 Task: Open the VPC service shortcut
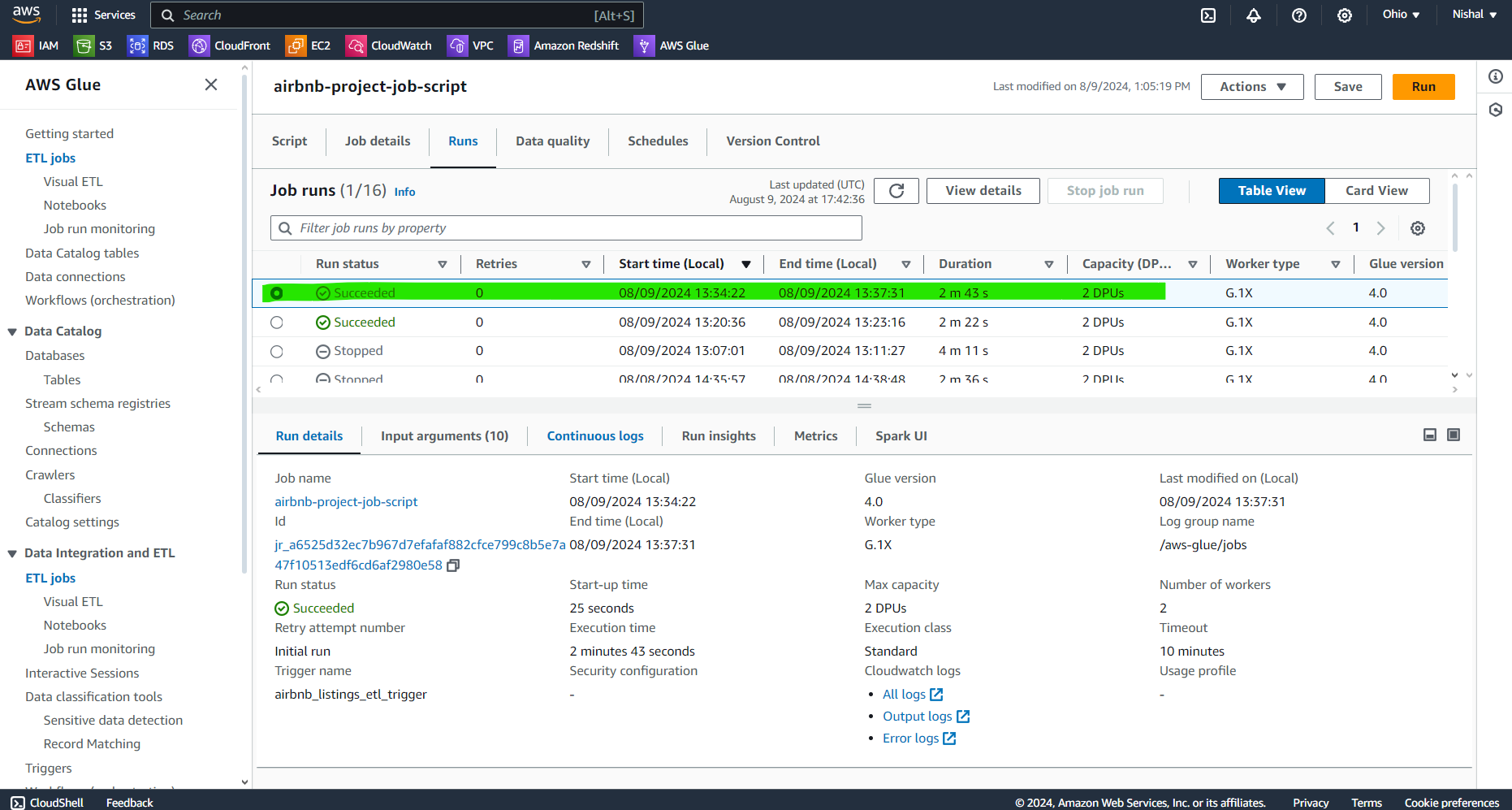click(471, 45)
